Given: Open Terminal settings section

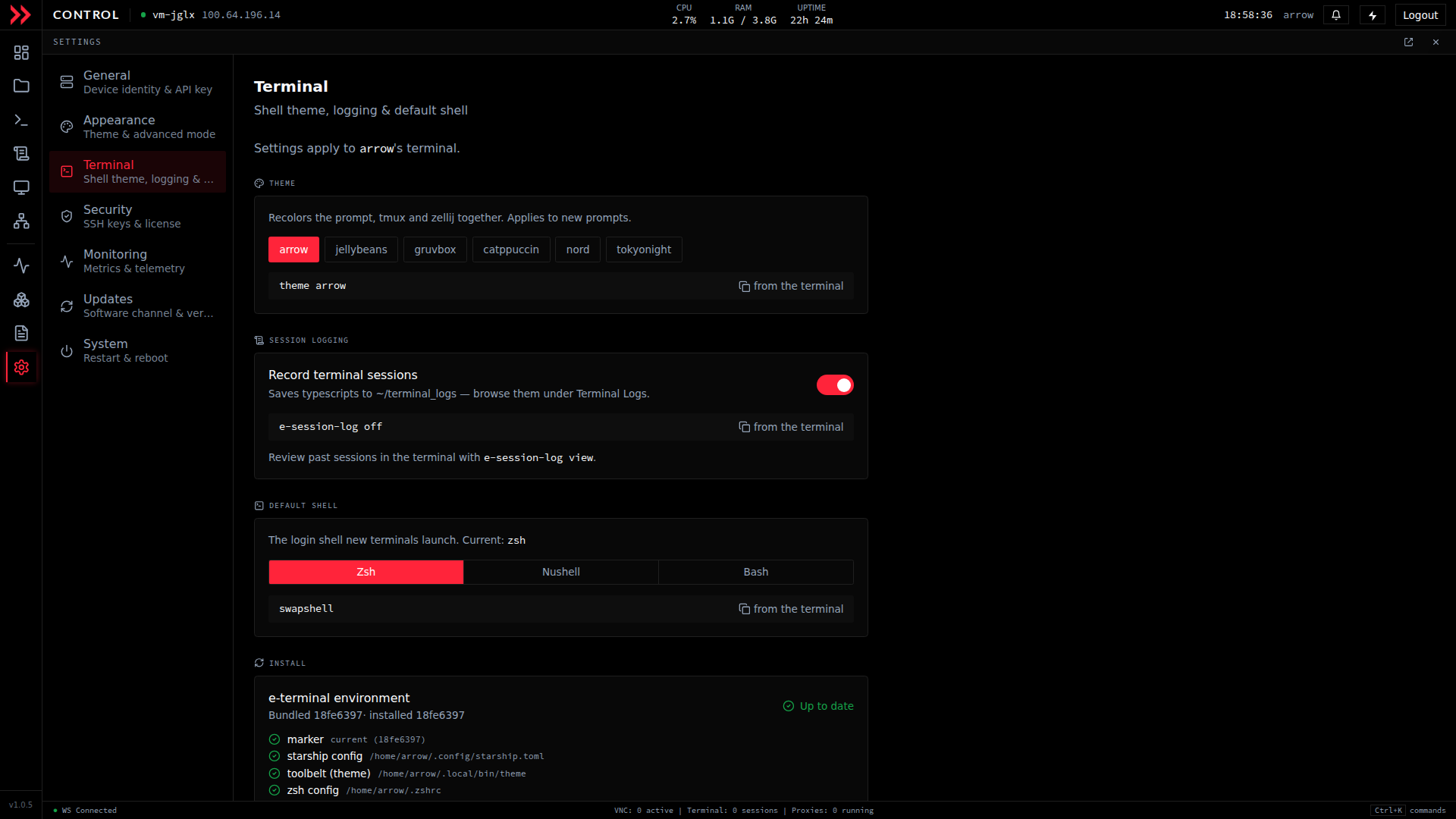Looking at the screenshot, I should tap(138, 171).
